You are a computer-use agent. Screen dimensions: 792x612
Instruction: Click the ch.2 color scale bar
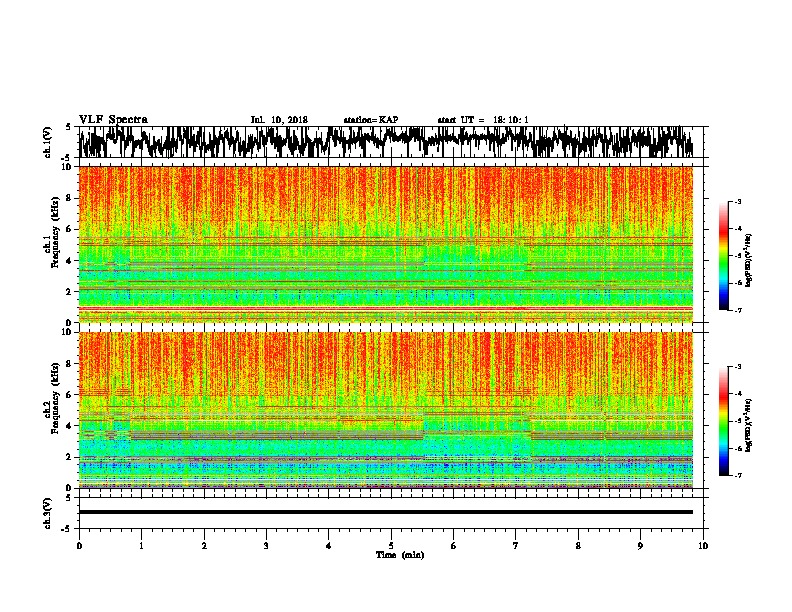click(723, 421)
